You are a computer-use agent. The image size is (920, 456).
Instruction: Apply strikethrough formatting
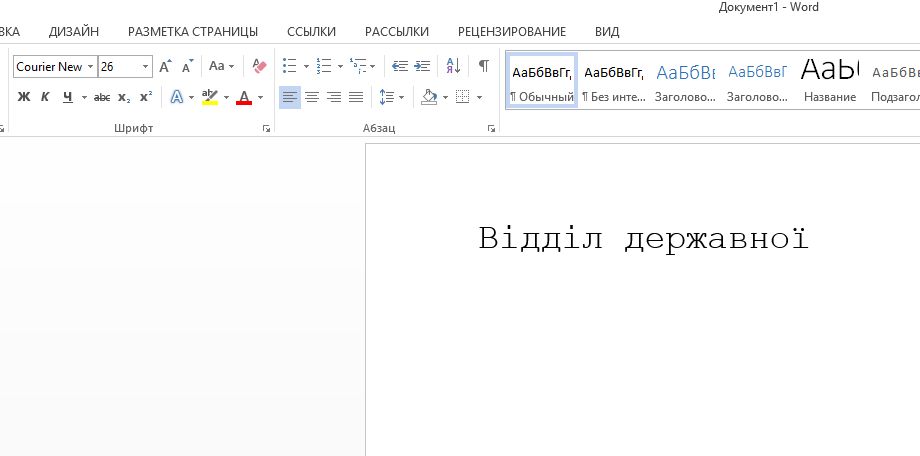[101, 97]
